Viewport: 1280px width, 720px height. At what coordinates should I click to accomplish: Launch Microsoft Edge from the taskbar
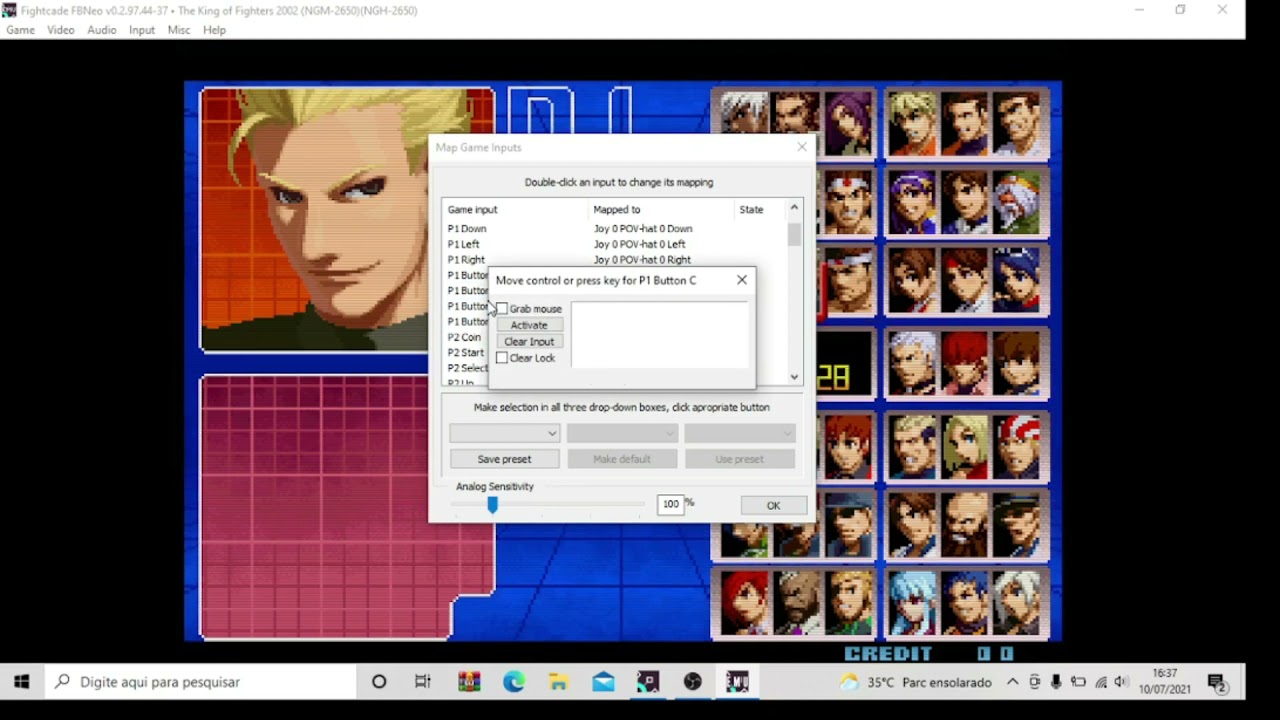pos(514,682)
